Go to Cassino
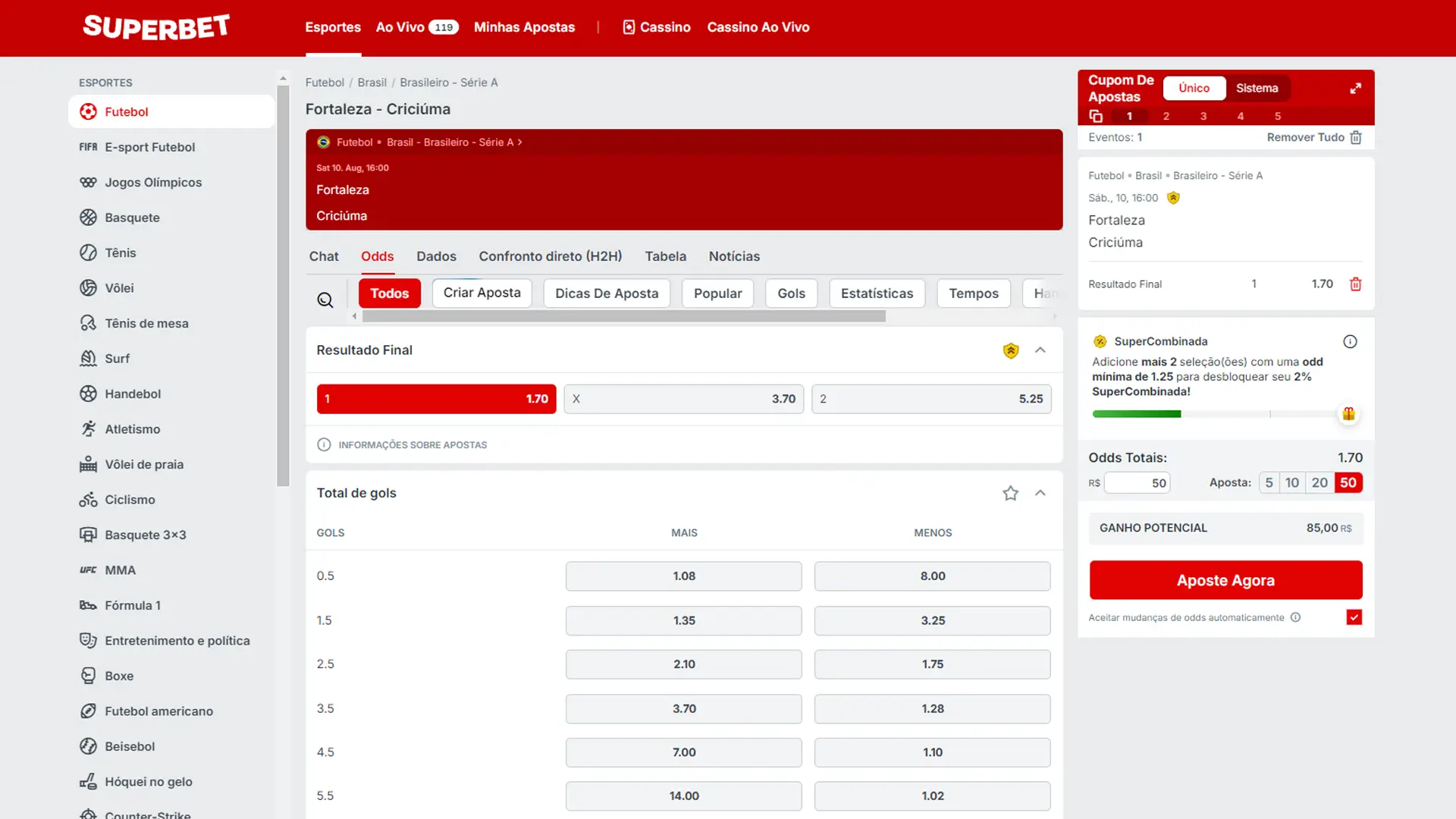 pyautogui.click(x=656, y=27)
